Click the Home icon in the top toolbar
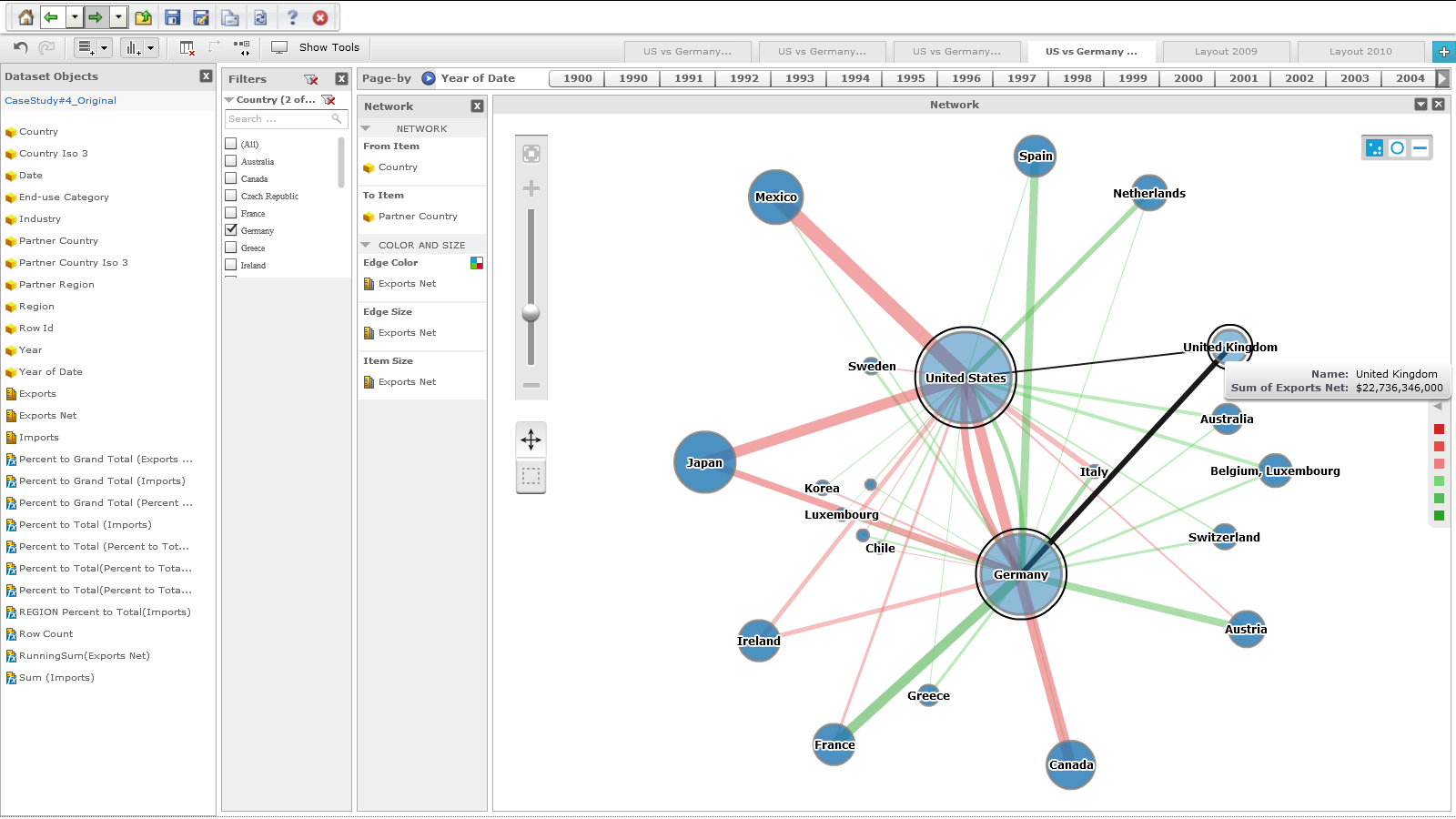This screenshot has height=819, width=1456. pos(25,17)
